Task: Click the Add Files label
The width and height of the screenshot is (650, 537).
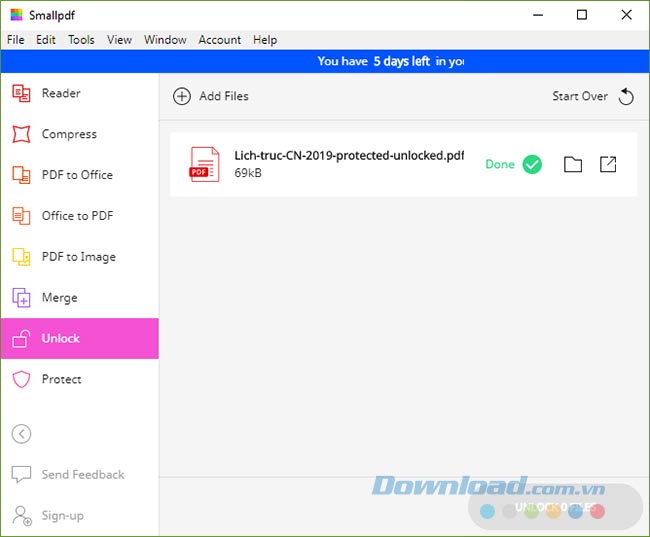Action: [x=224, y=96]
